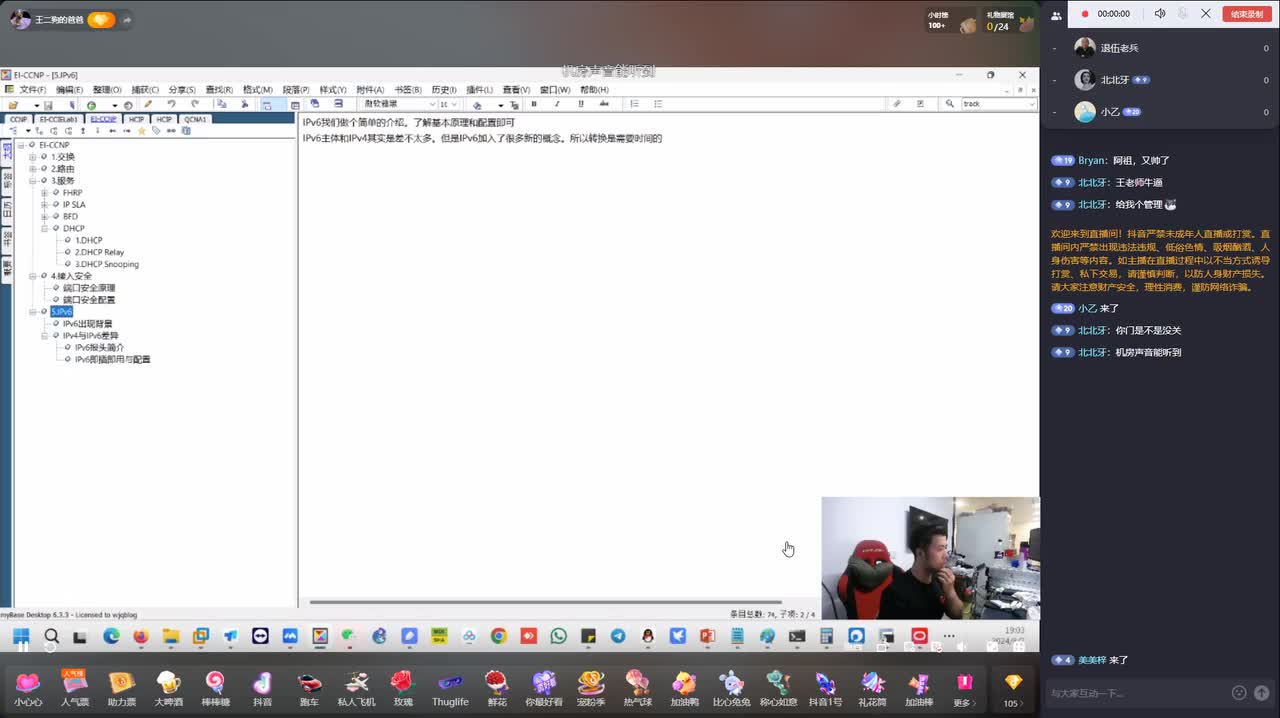Collapse the 3.服务 tree node
The width and height of the screenshot is (1280, 718).
click(x=32, y=181)
